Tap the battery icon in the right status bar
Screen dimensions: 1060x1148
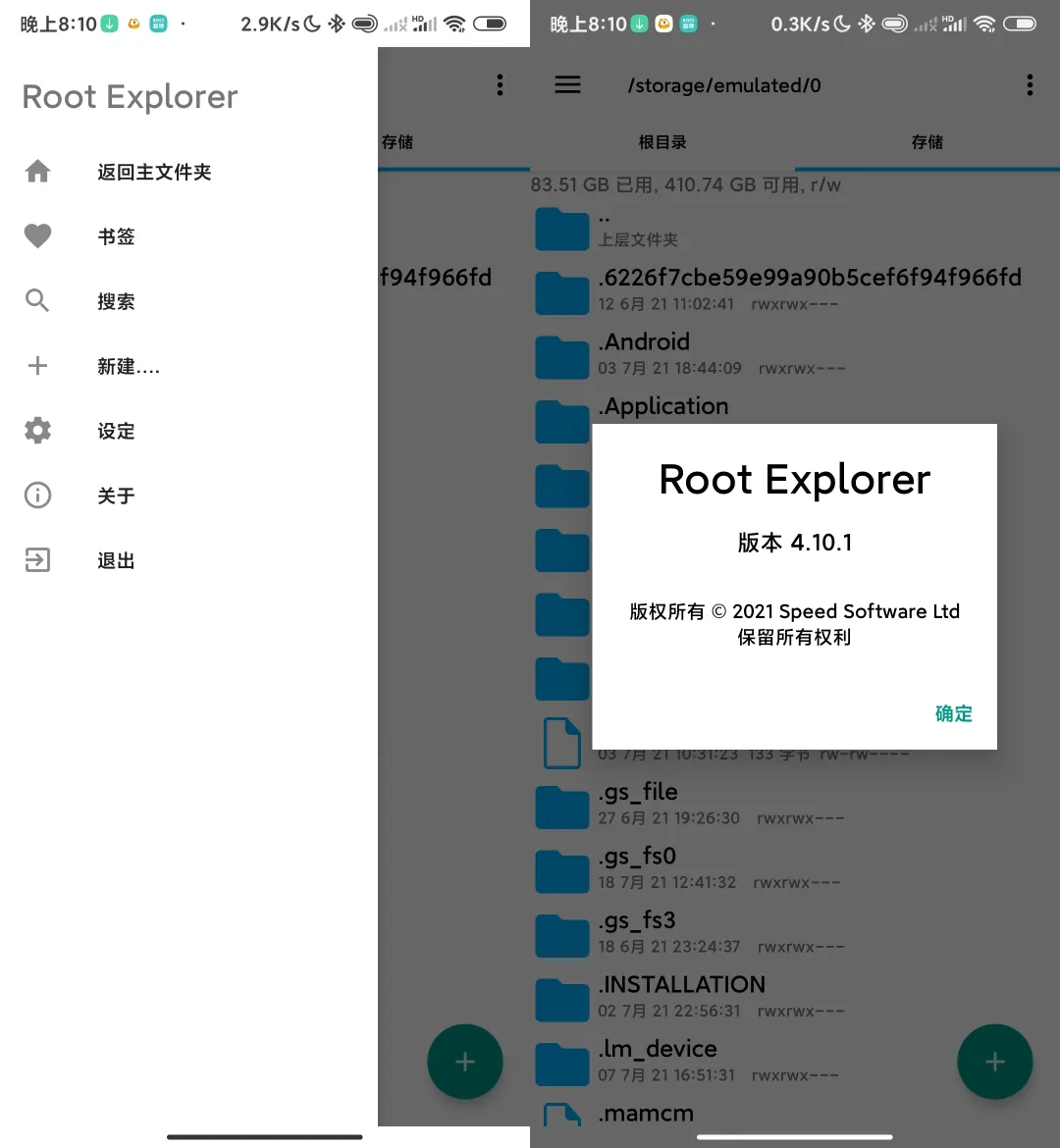[1020, 25]
